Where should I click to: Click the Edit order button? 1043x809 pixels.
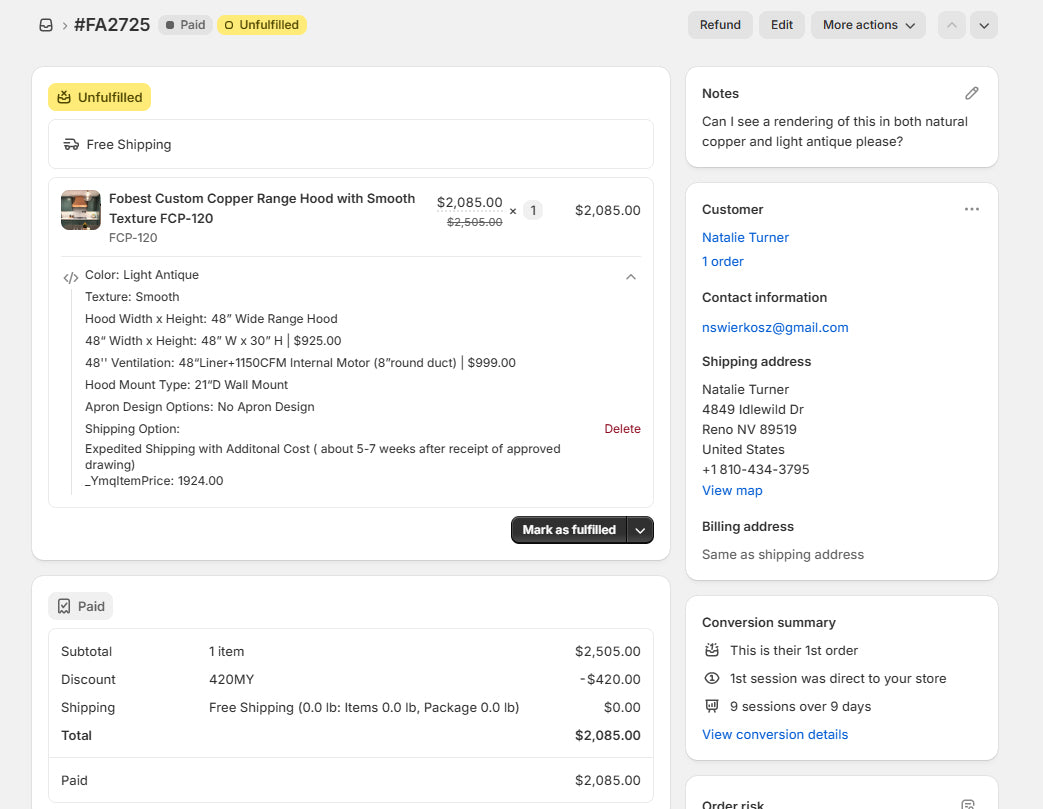point(782,25)
